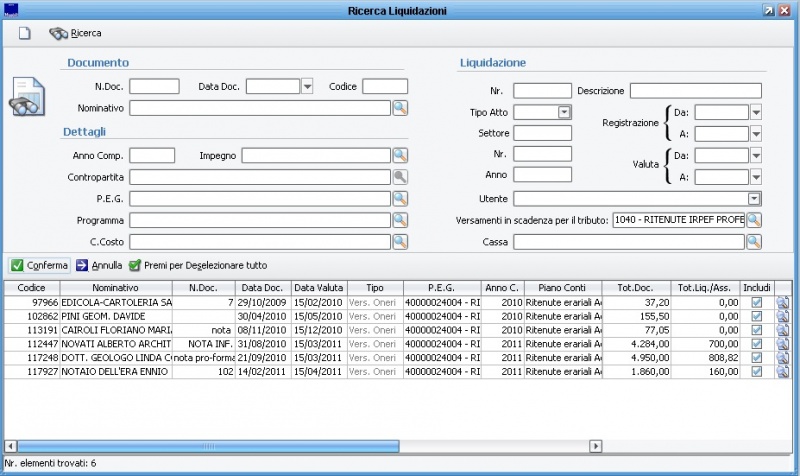Click the new blank document icon
800x476 pixels.
point(23,33)
